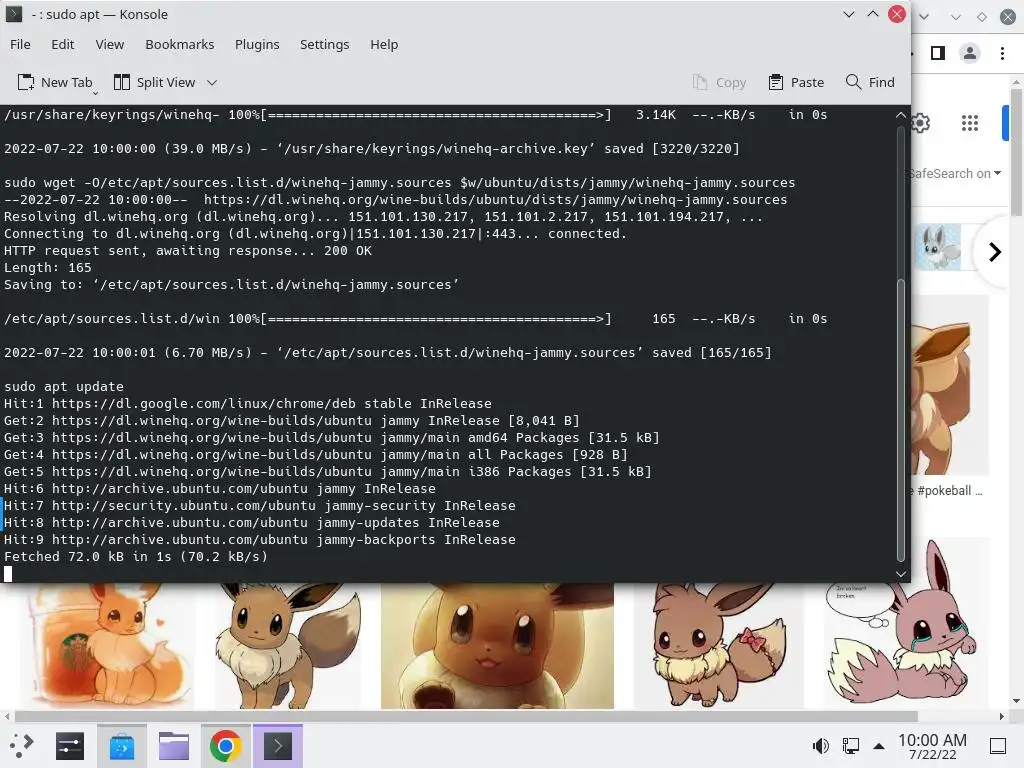Click the Konsole taskbar icon
This screenshot has height=768, width=1024.
(278, 745)
